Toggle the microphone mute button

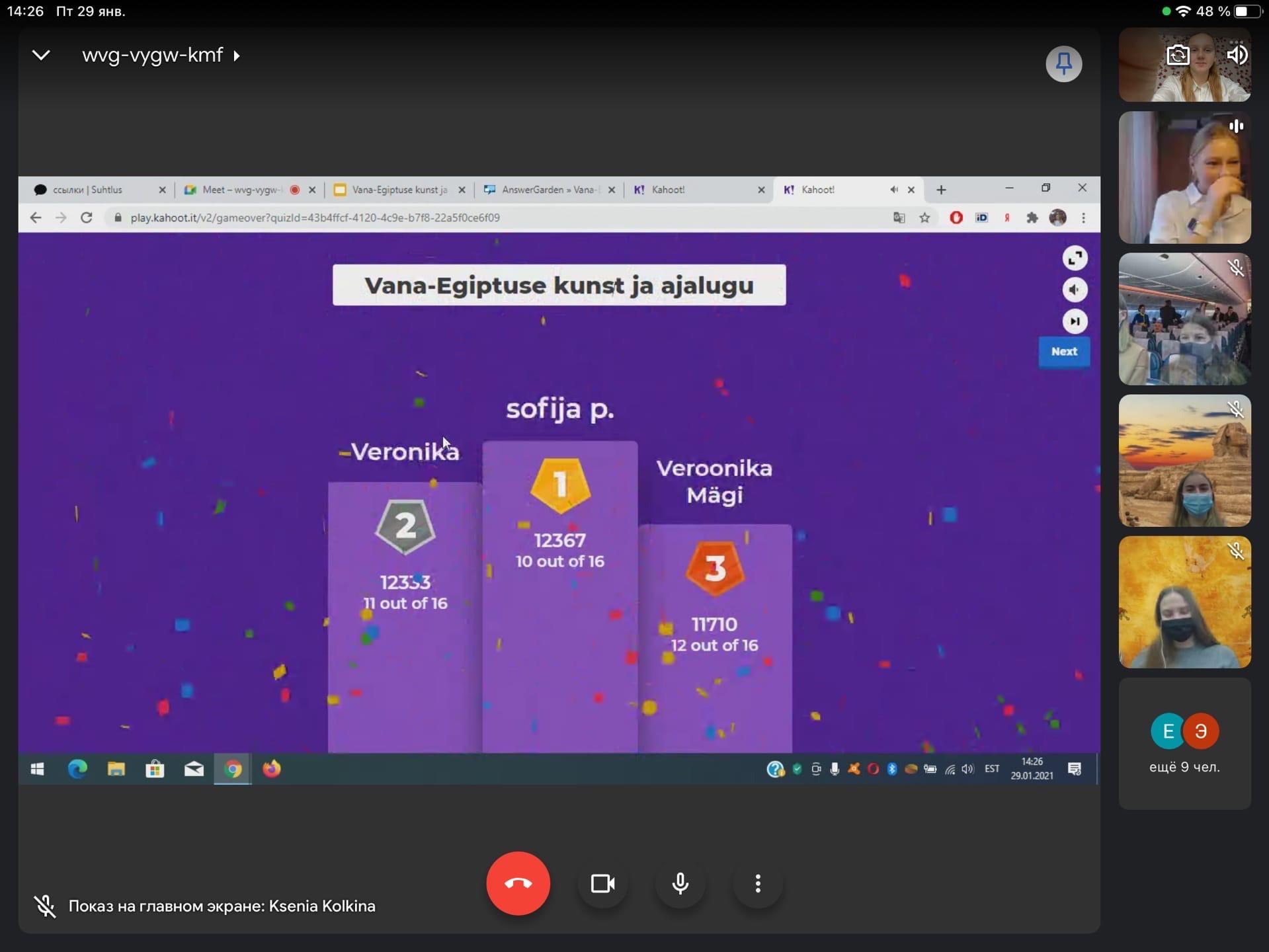[x=680, y=883]
